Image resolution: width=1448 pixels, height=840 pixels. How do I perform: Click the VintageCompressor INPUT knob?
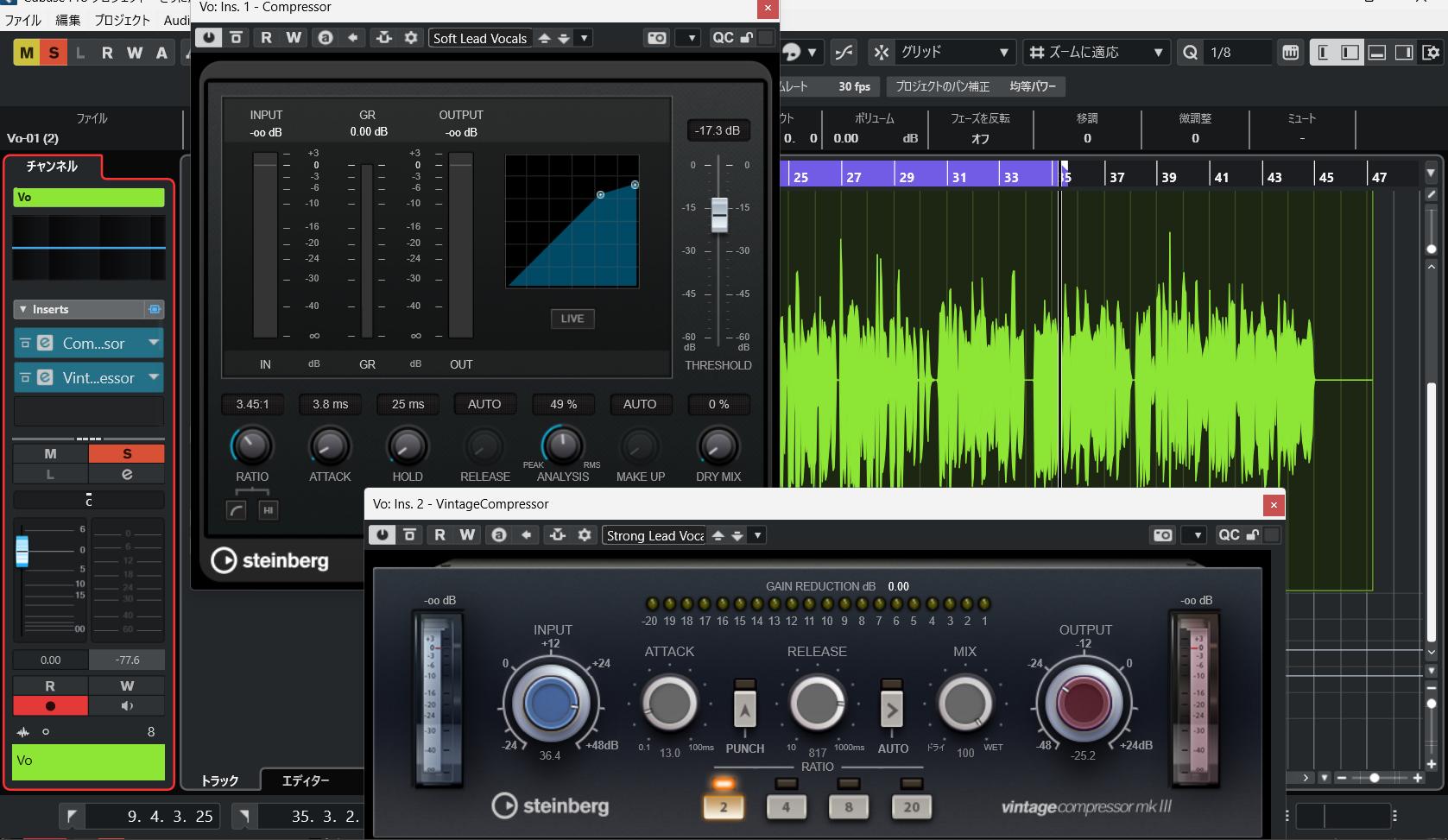551,703
